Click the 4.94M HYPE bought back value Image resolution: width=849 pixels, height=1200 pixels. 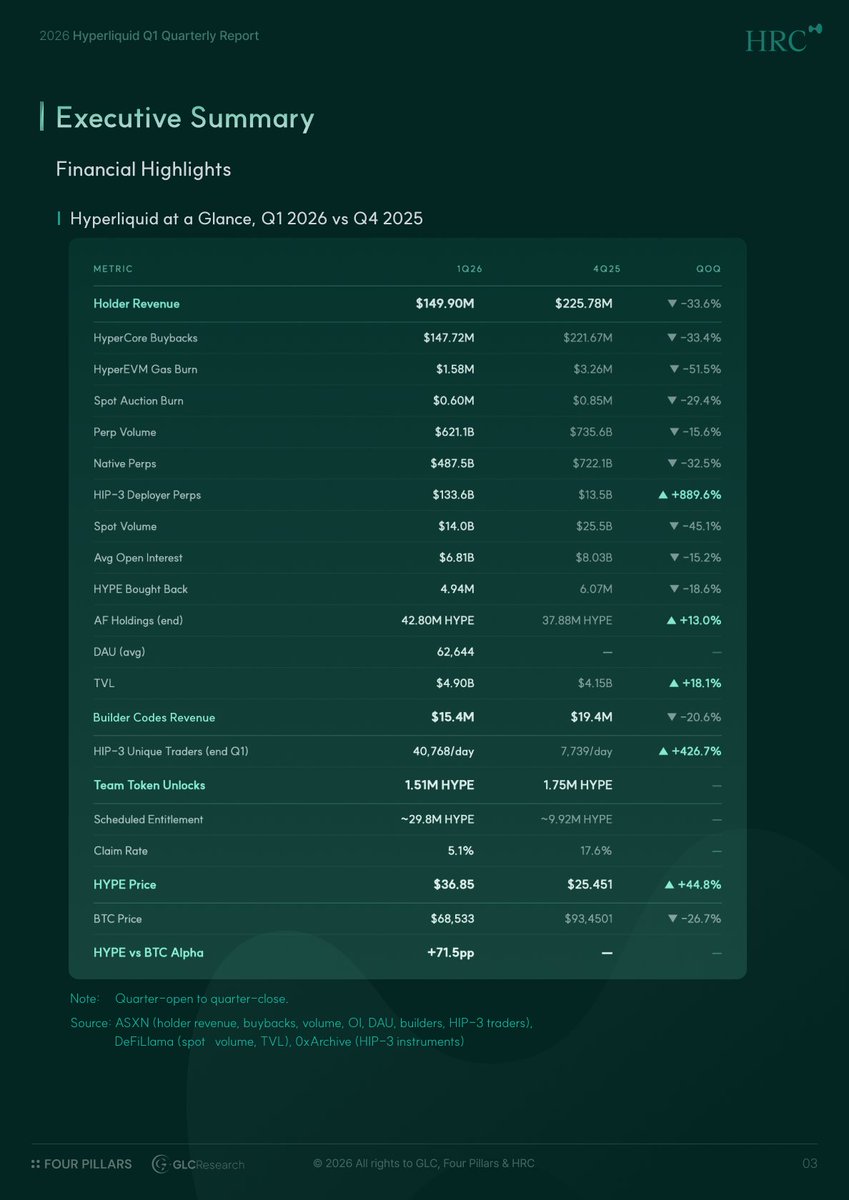pyautogui.click(x=458, y=590)
